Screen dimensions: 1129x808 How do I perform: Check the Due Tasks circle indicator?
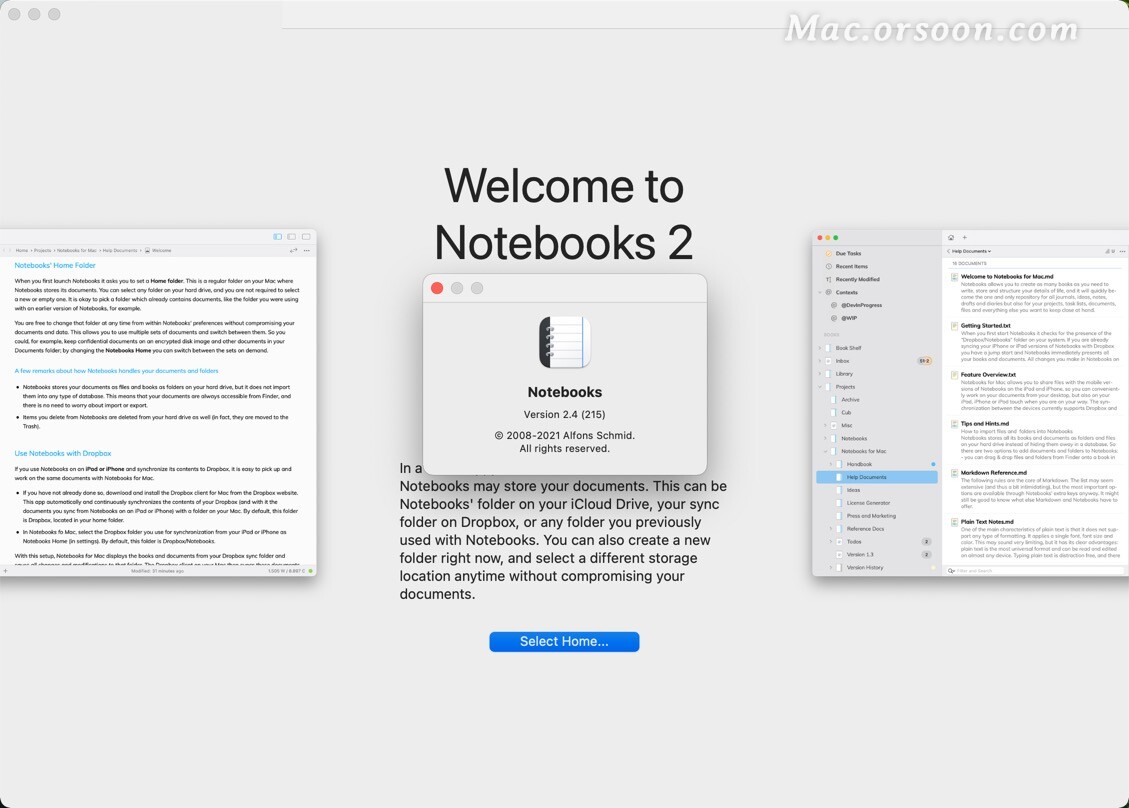coord(828,253)
